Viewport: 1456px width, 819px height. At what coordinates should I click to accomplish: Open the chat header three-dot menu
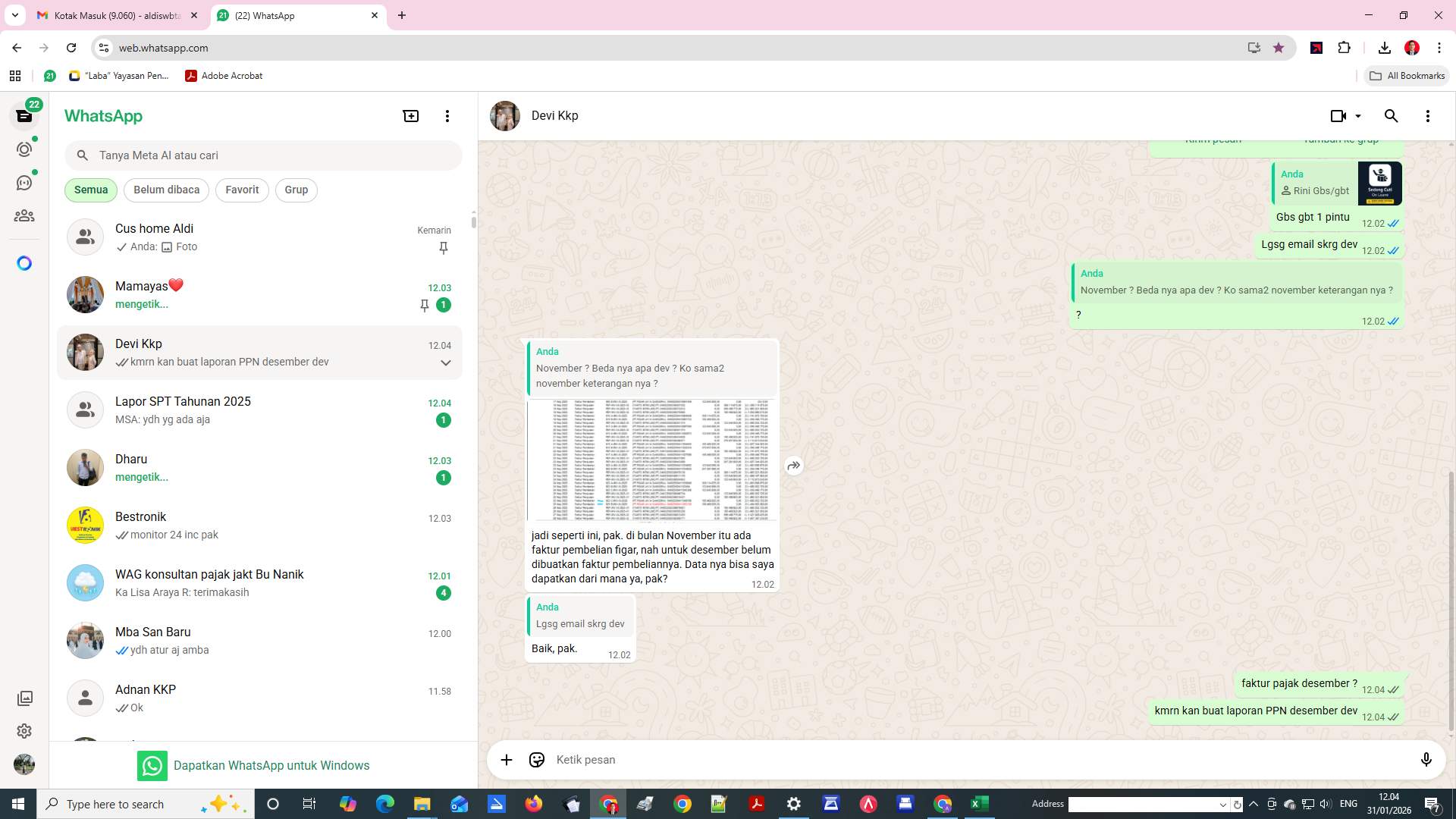click(x=1428, y=115)
